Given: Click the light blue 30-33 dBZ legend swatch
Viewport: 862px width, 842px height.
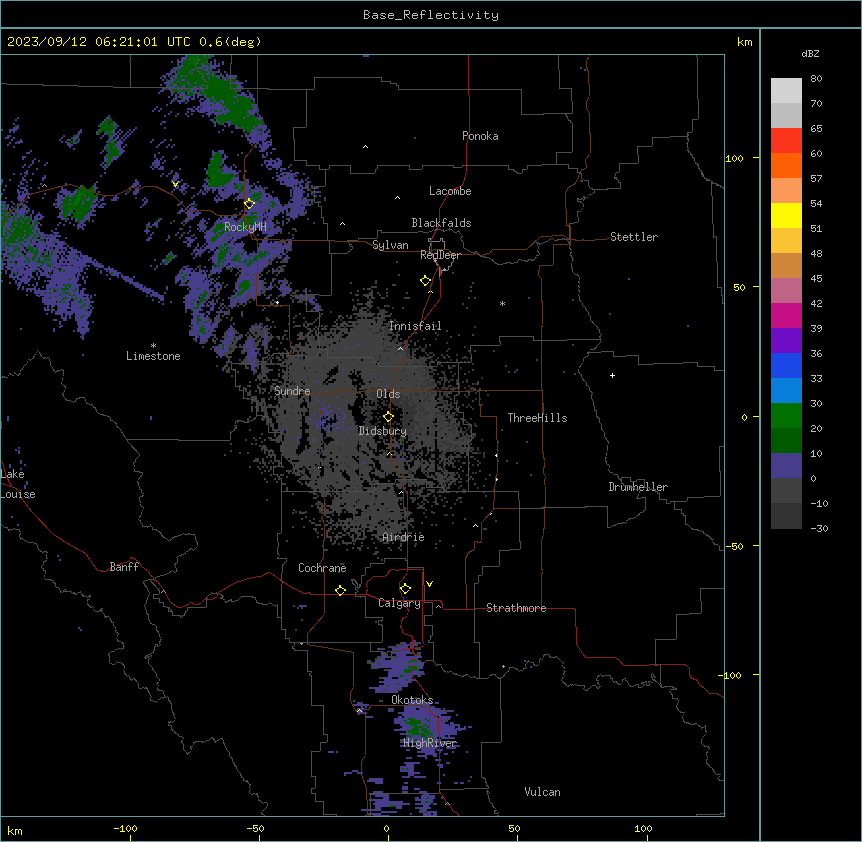Looking at the screenshot, I should 786,390.
